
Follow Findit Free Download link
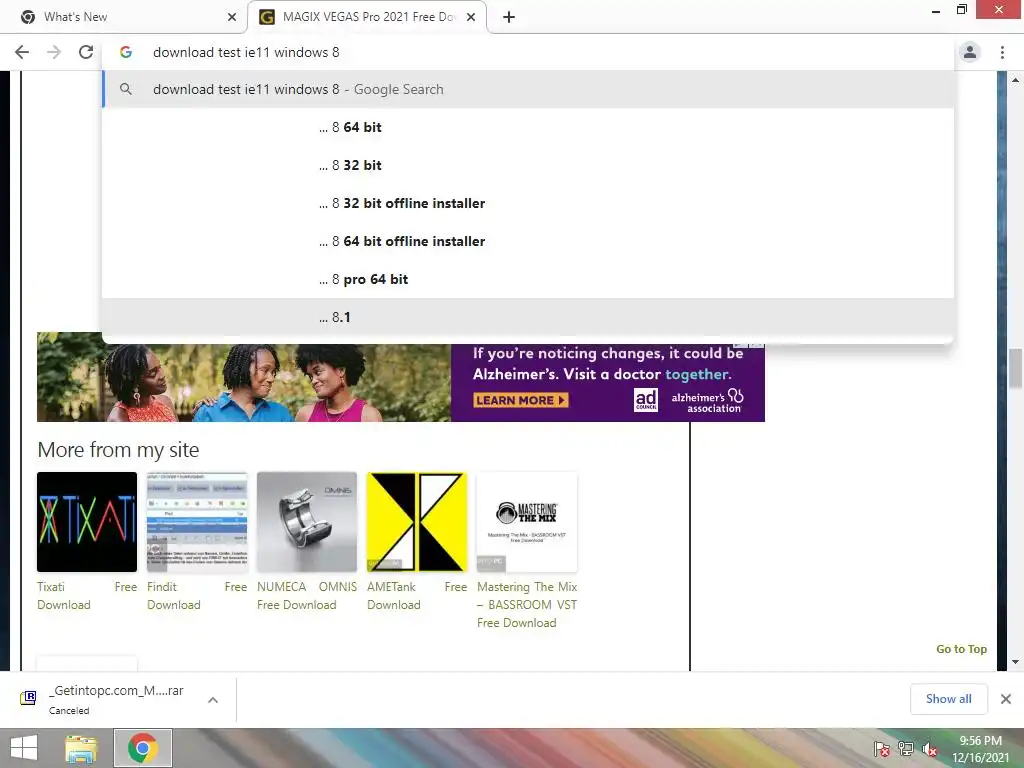pyautogui.click(x=197, y=596)
